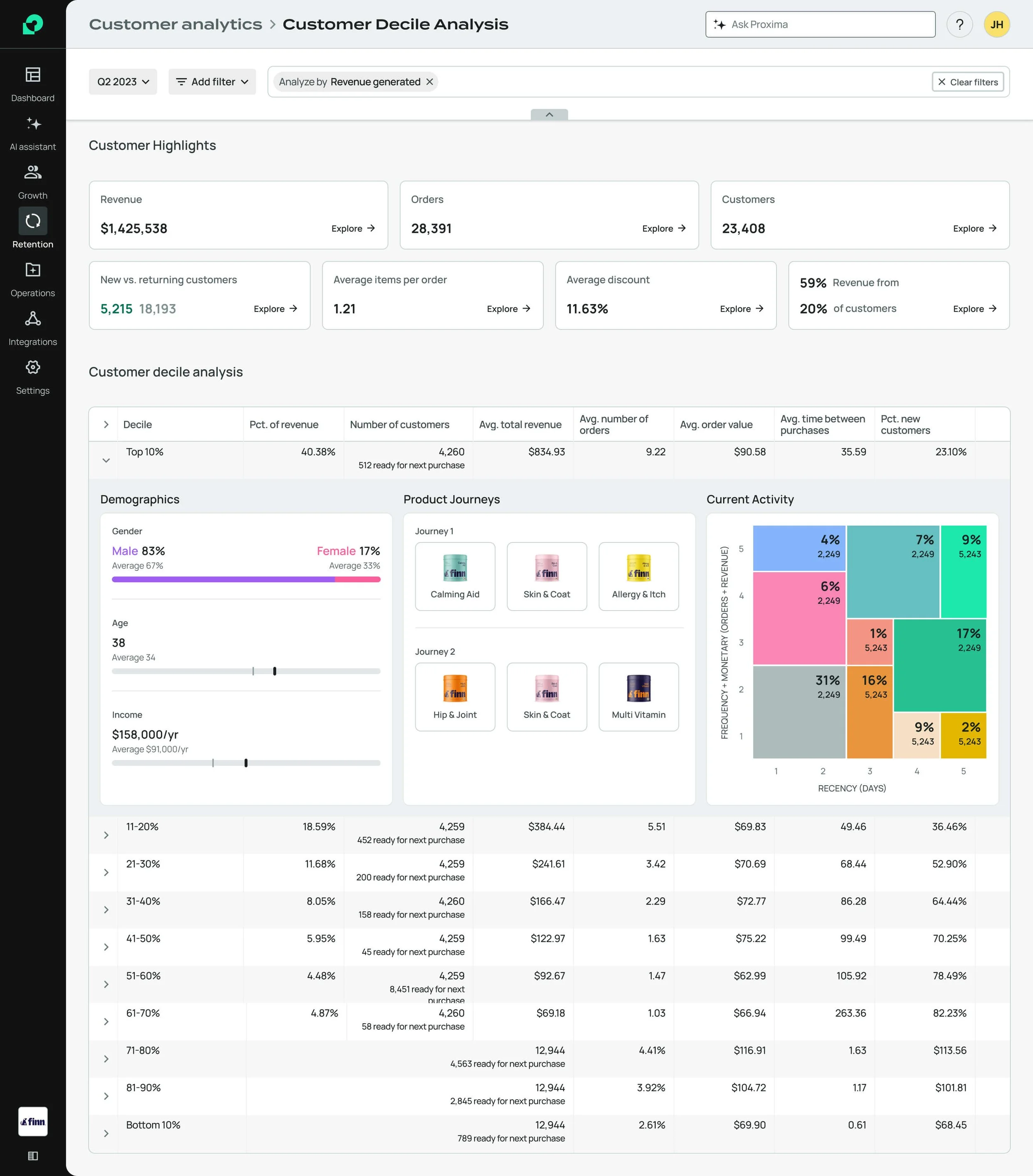Open the Dashboard sidebar icon

tap(33, 75)
